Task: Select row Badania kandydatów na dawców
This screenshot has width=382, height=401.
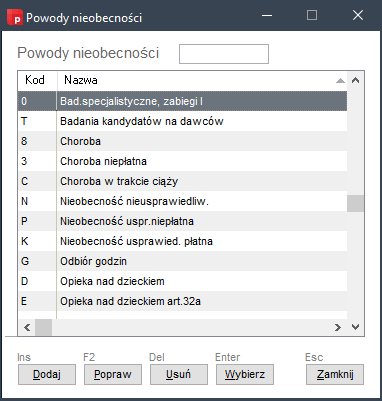Action: pos(182,121)
